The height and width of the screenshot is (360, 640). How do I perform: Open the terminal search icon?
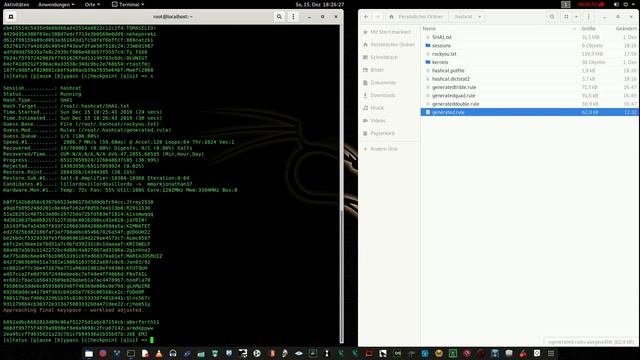point(279,17)
